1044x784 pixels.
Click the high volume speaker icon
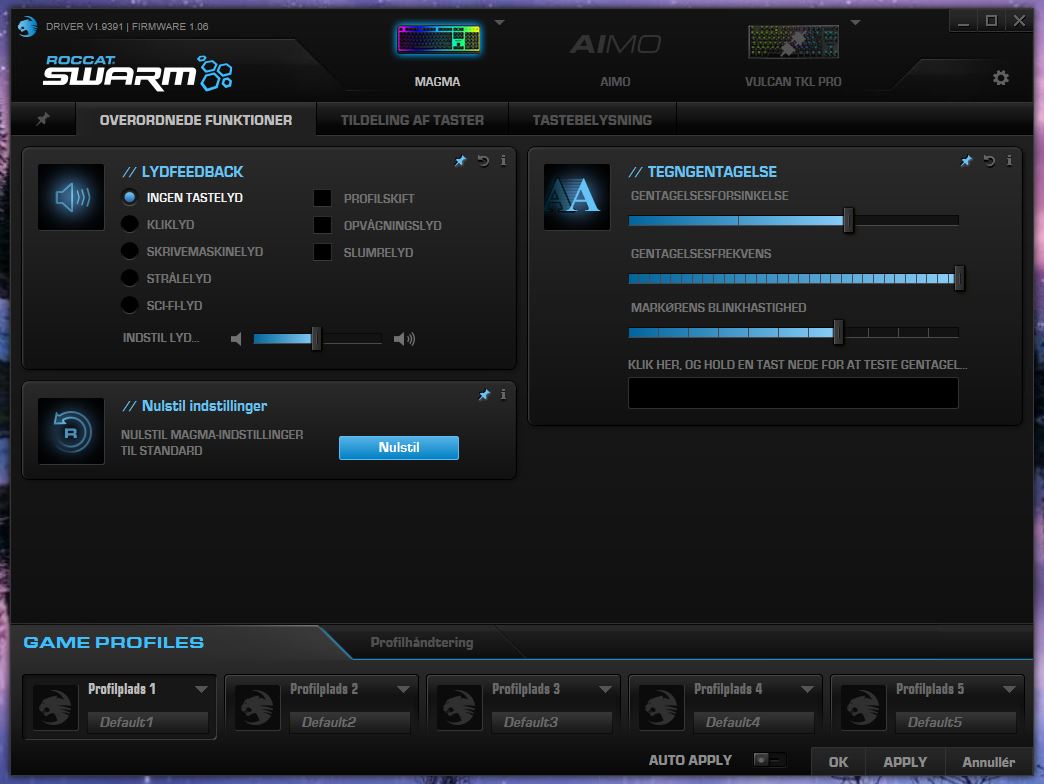click(x=404, y=339)
